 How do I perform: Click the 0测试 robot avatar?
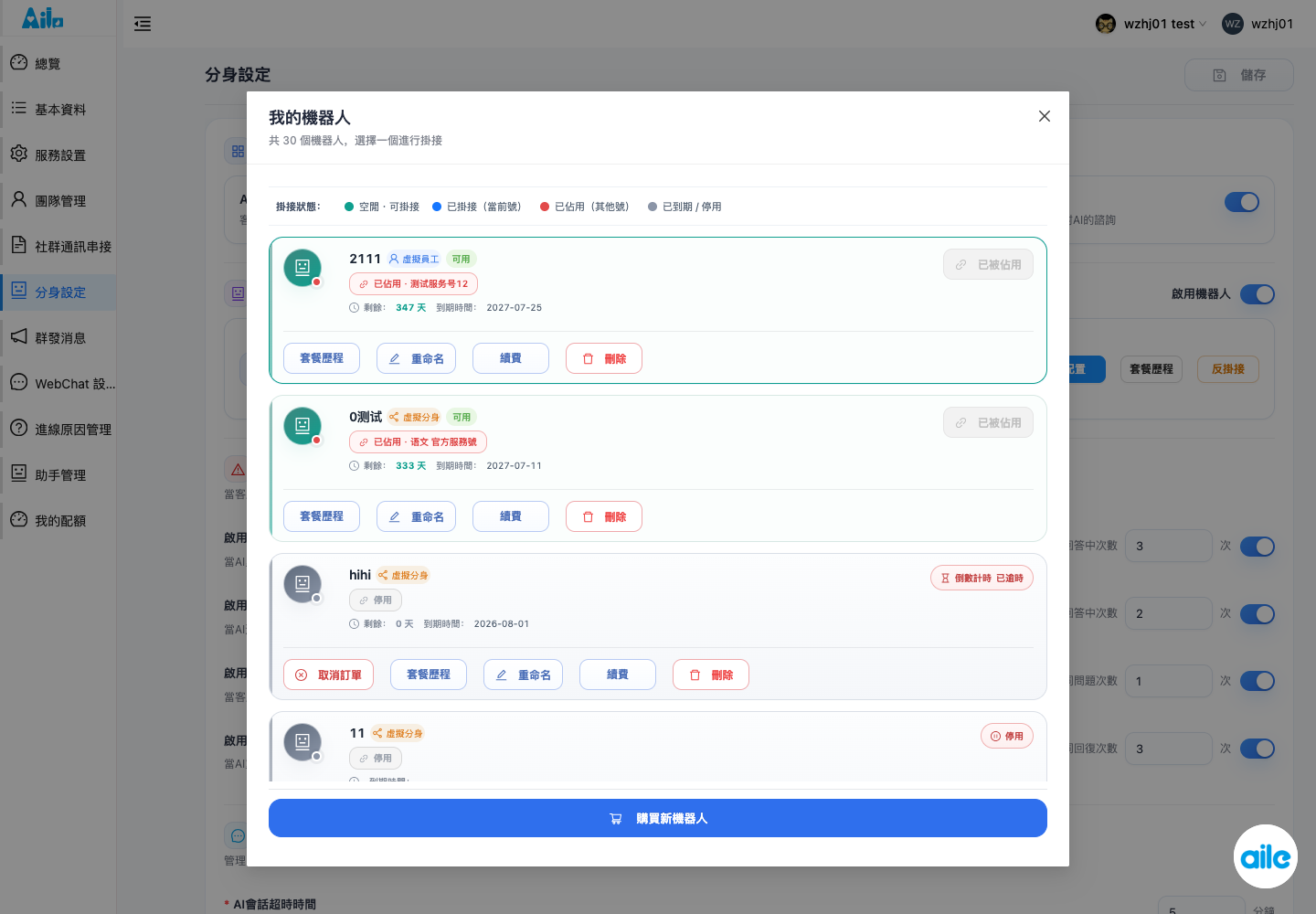point(302,426)
